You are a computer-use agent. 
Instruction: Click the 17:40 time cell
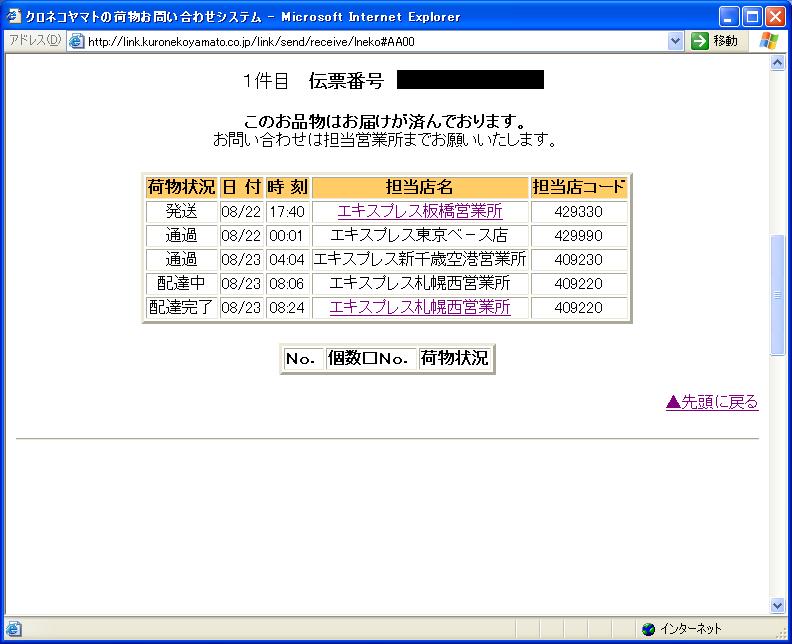coord(287,211)
